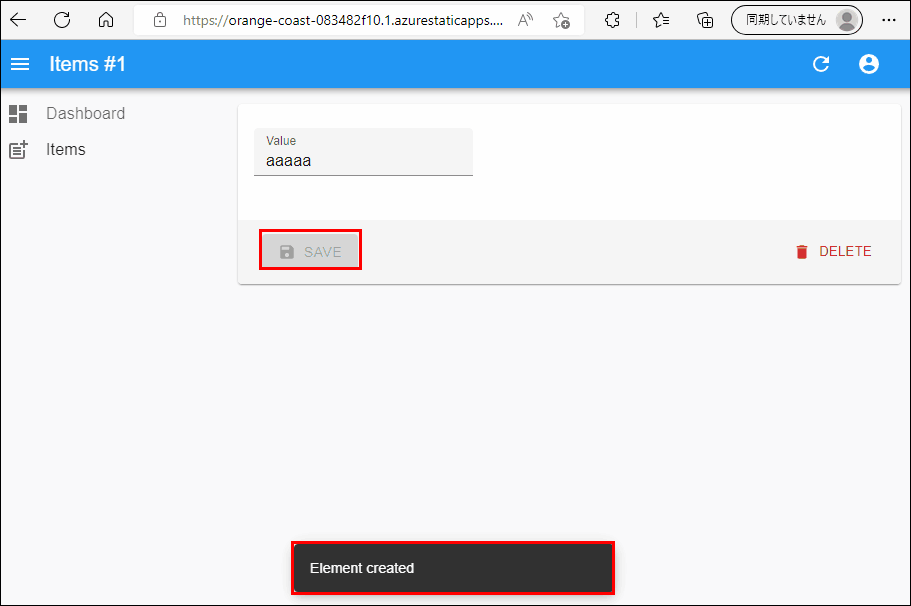The image size is (911, 606).
Task: Click the Element created notification
Action: point(453,568)
